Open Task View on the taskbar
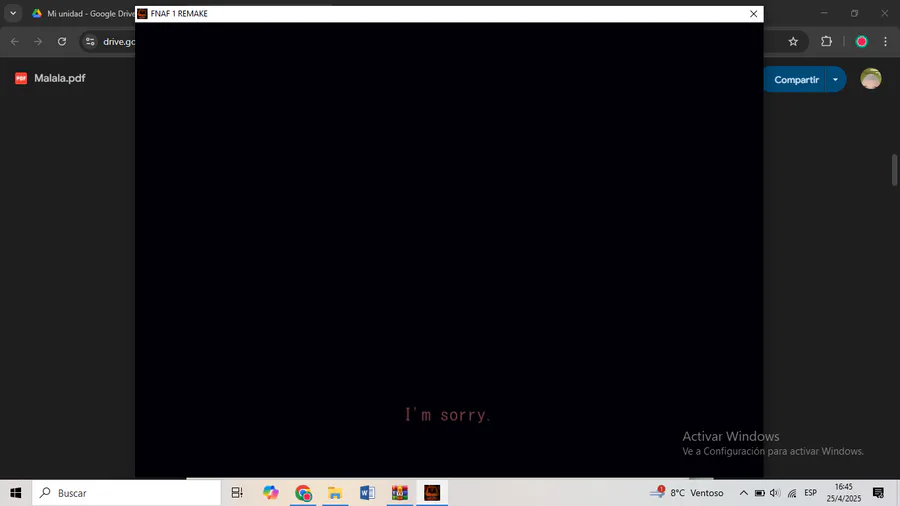Viewport: 900px width, 506px height. [237, 493]
